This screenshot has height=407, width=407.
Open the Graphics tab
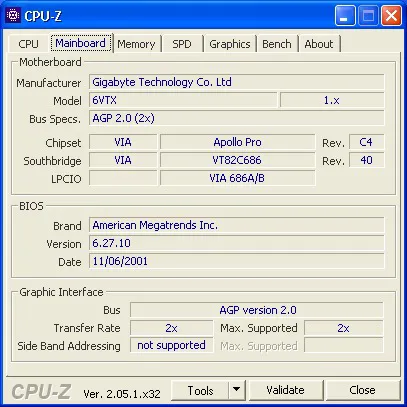pos(230,44)
